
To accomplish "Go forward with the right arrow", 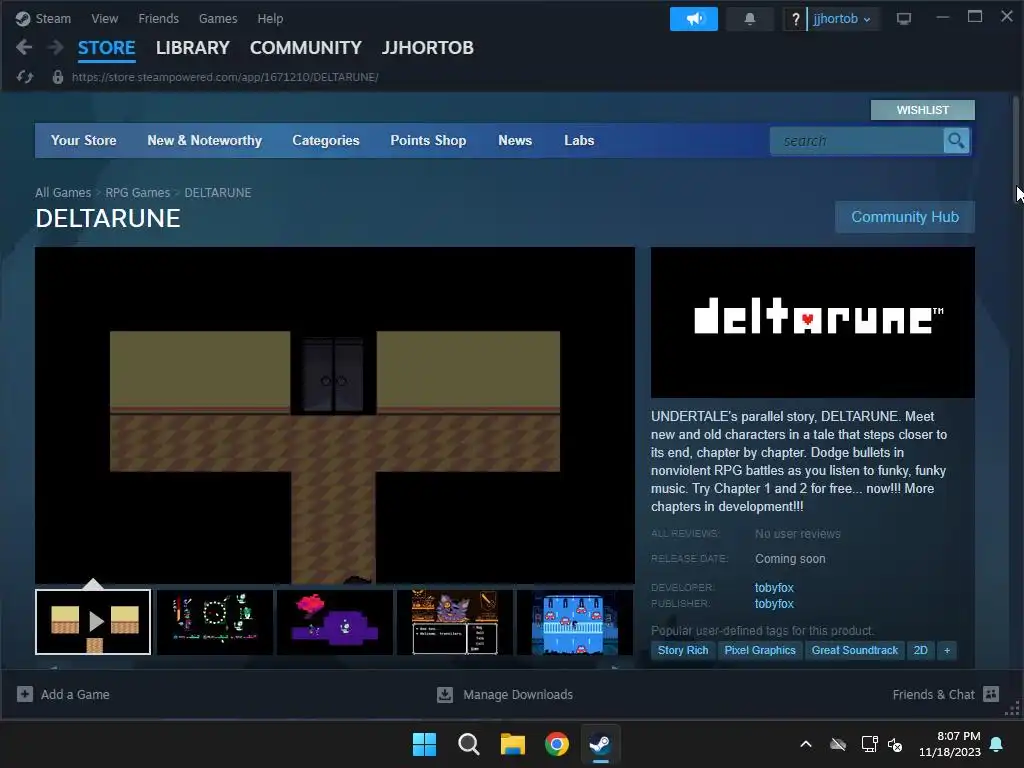I will [x=56, y=47].
